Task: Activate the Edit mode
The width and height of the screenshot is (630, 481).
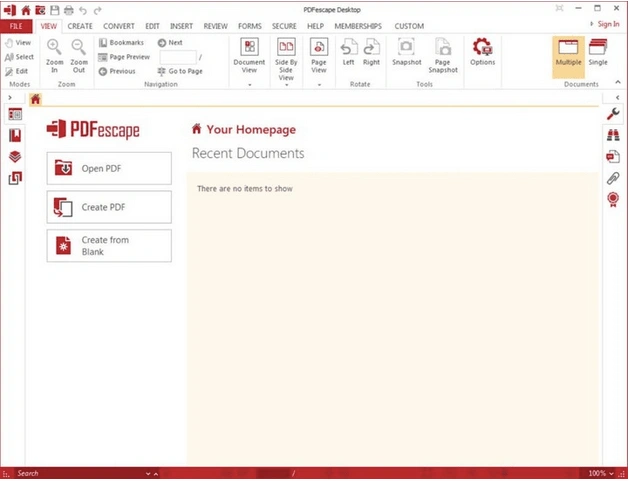Action: click(x=17, y=72)
